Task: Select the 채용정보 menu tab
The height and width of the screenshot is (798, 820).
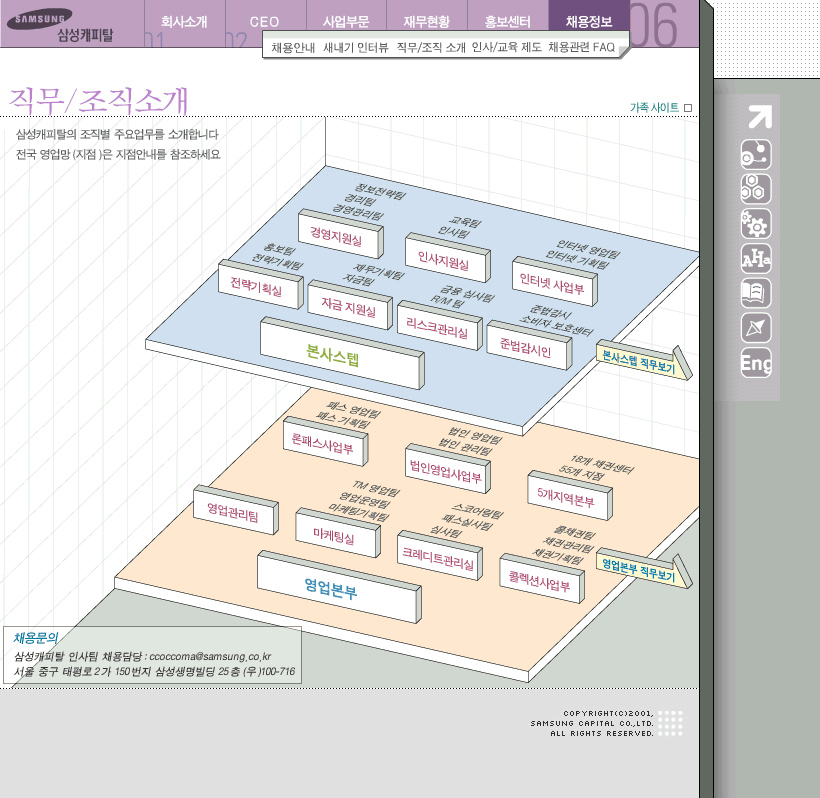Action: pyautogui.click(x=589, y=21)
